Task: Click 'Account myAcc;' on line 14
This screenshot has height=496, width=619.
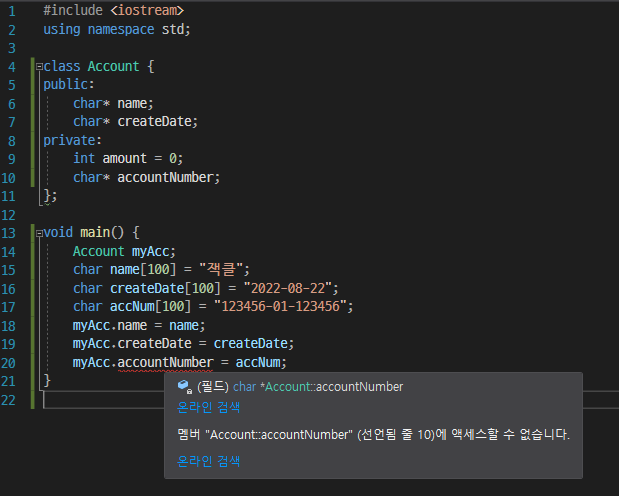Action: (124, 251)
